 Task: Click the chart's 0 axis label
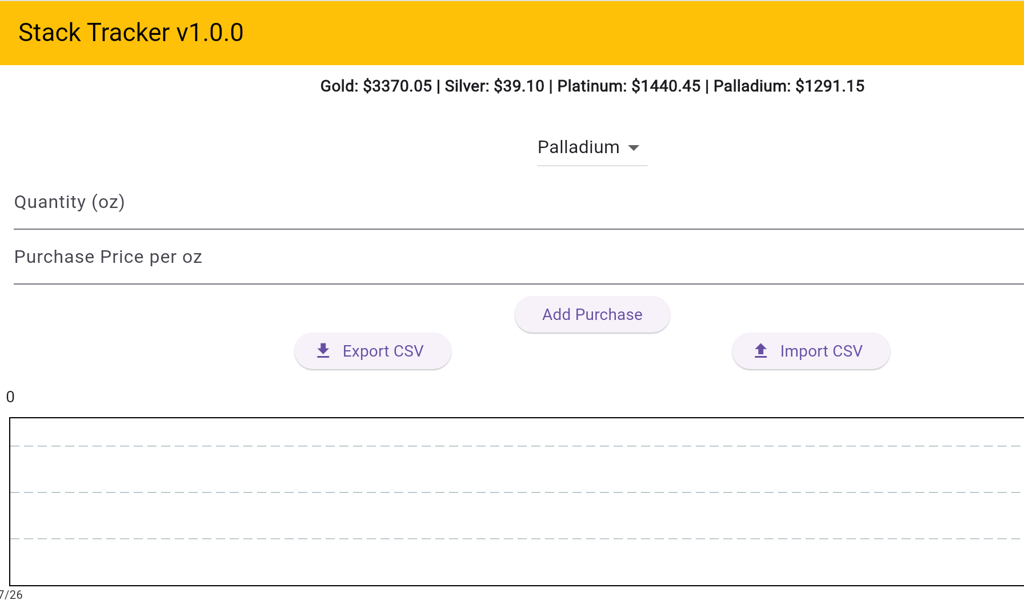point(10,397)
